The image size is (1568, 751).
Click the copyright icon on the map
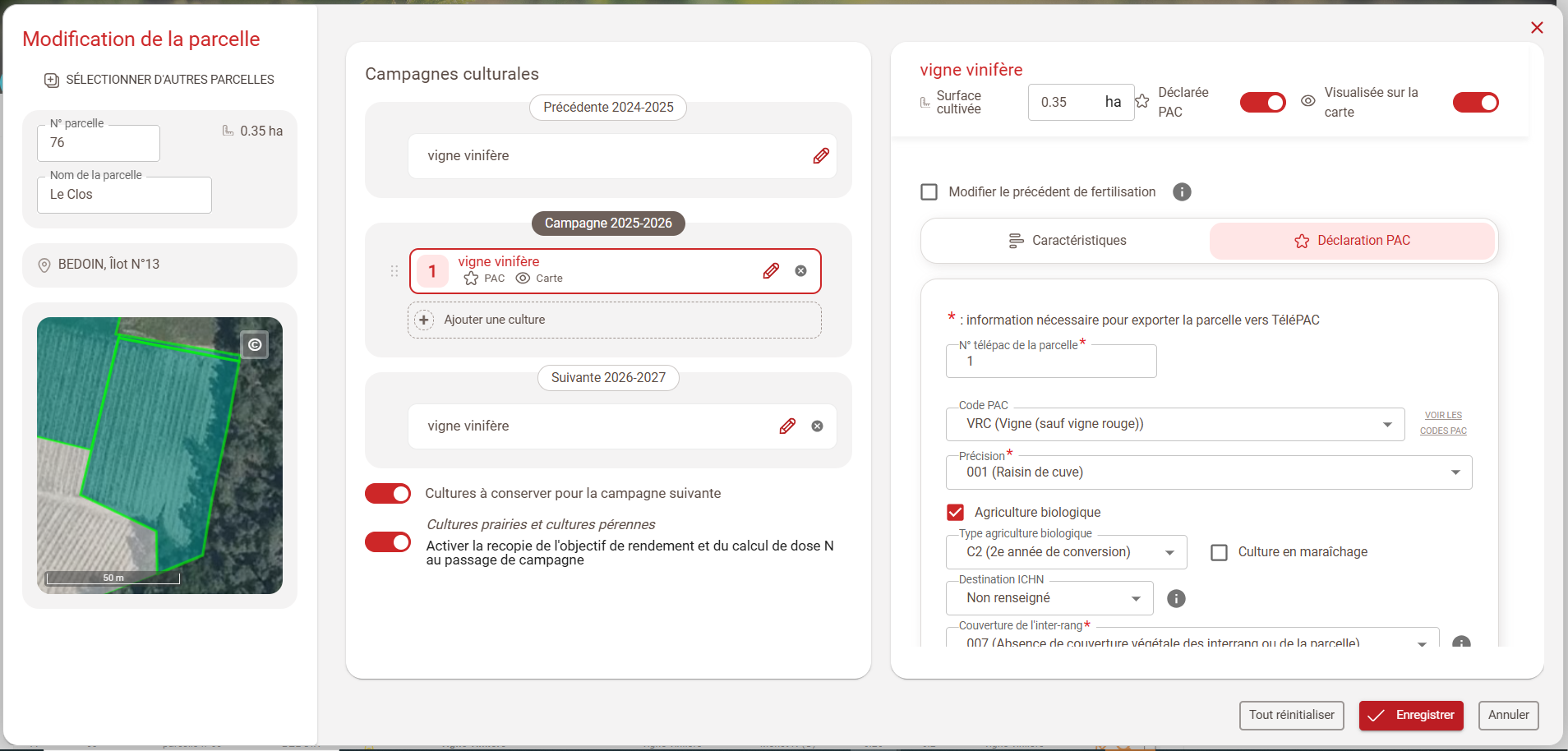pos(255,345)
